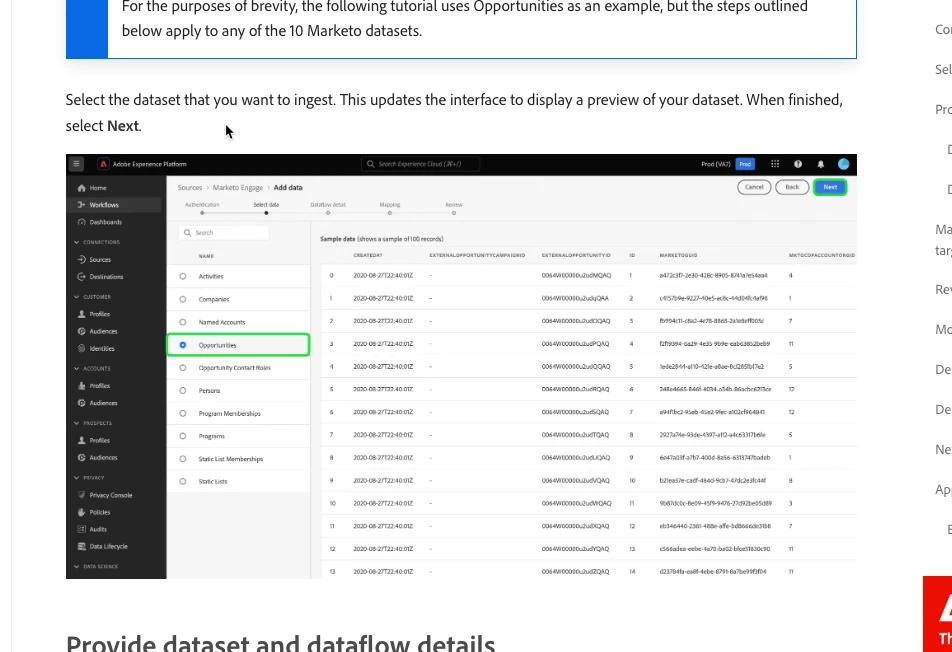Select the Named Accounts radio button
The width and height of the screenshot is (952, 652).
(183, 322)
